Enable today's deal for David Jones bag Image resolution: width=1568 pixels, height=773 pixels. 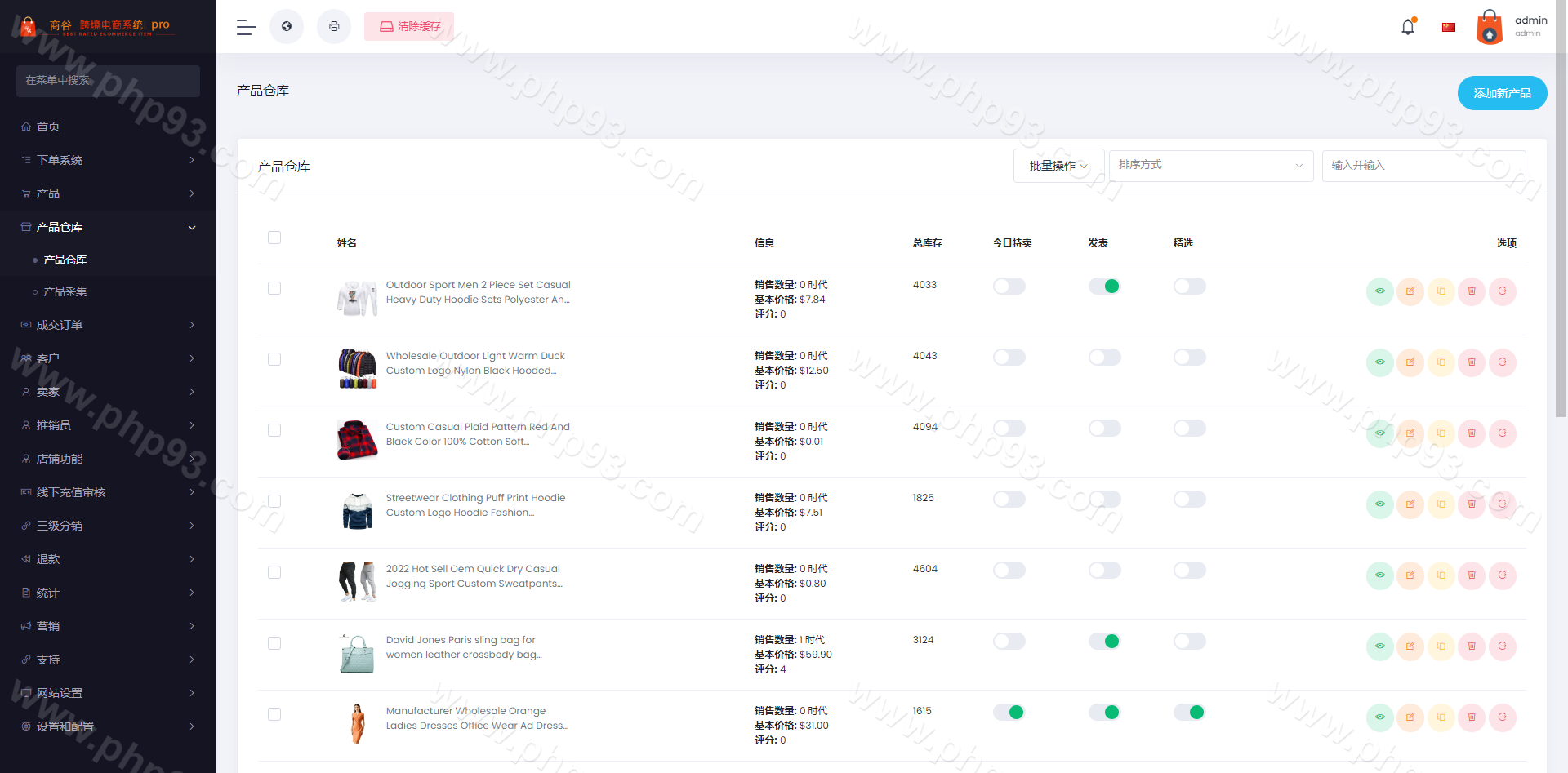1009,642
